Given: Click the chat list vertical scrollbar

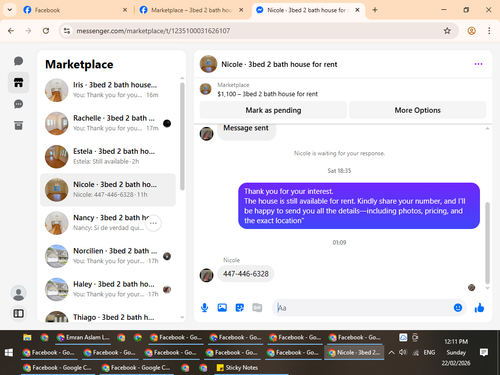Looking at the screenshot, I should (182, 137).
